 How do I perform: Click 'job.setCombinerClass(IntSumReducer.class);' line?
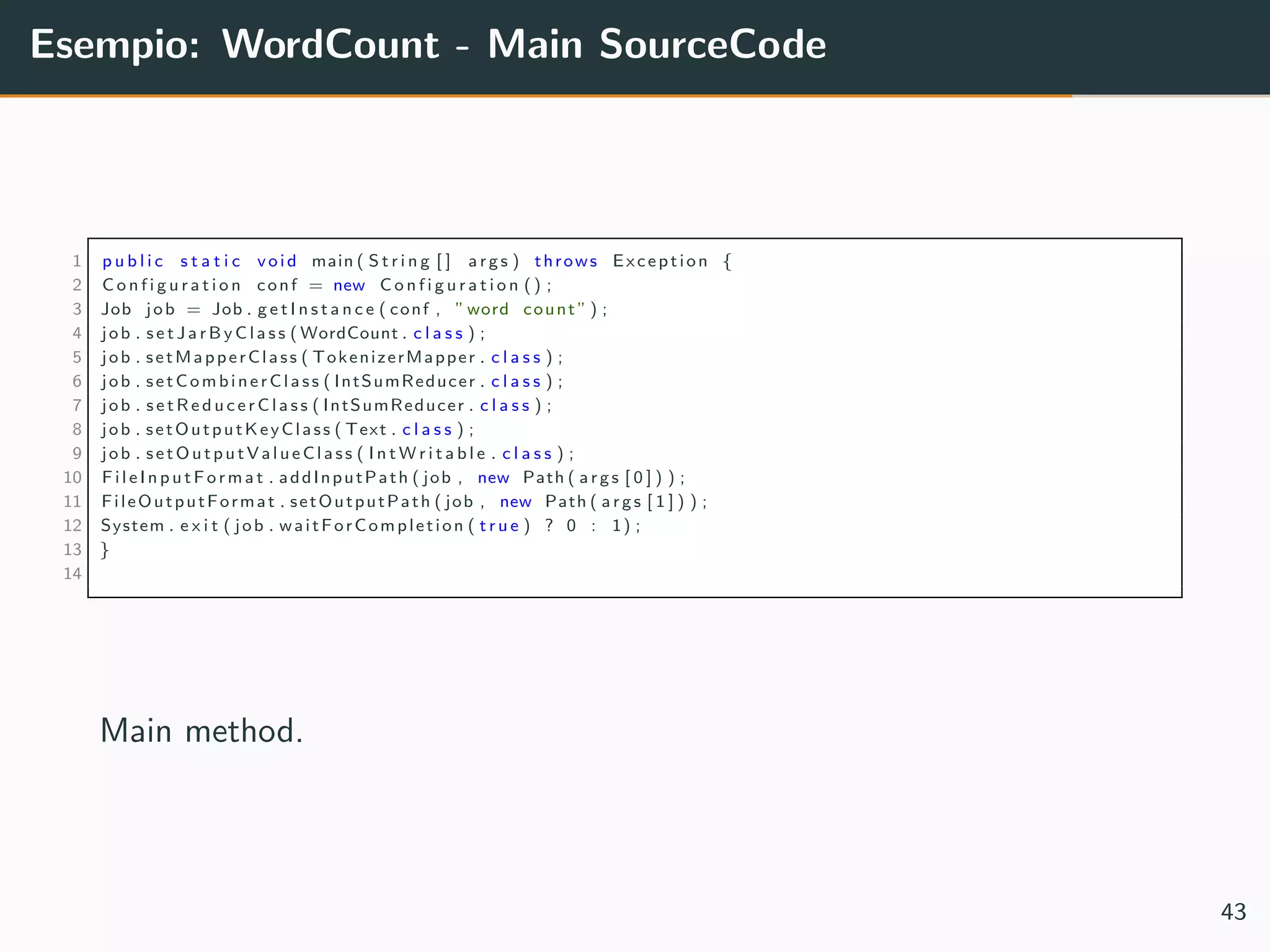(x=332, y=381)
